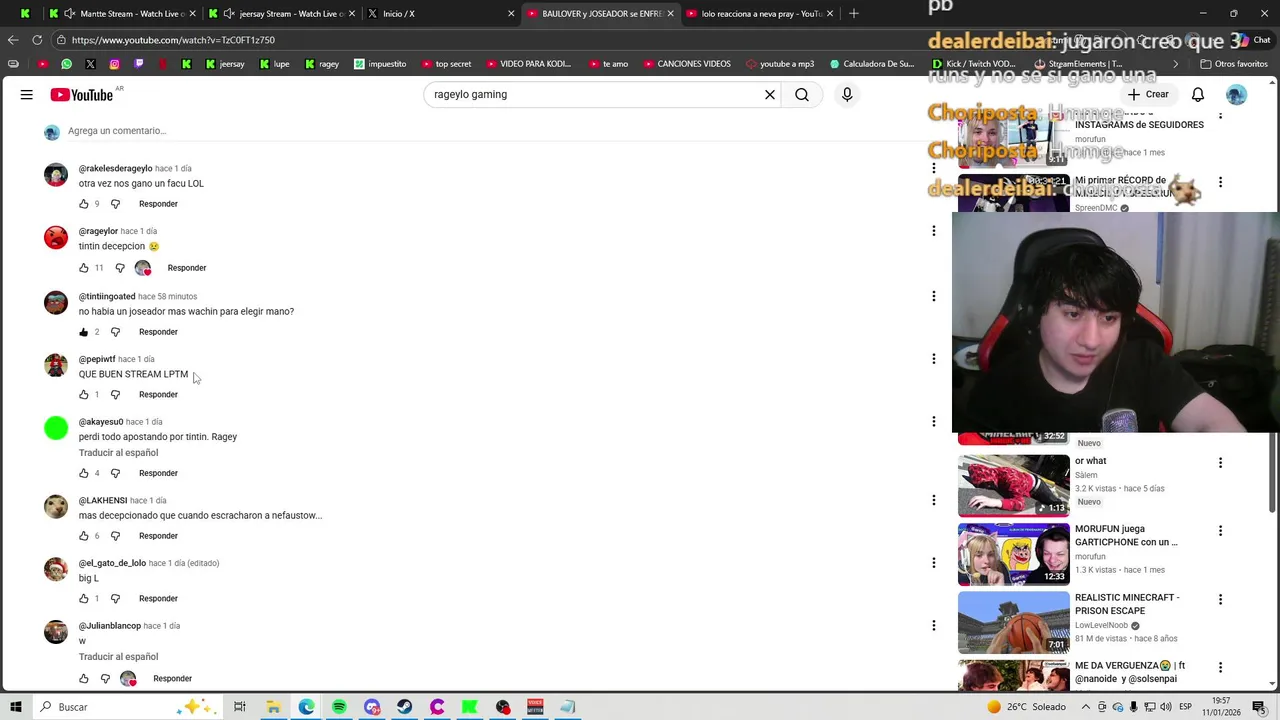Open options menu for @rageylor's comment
The width and height of the screenshot is (1280, 720).
pos(934,231)
